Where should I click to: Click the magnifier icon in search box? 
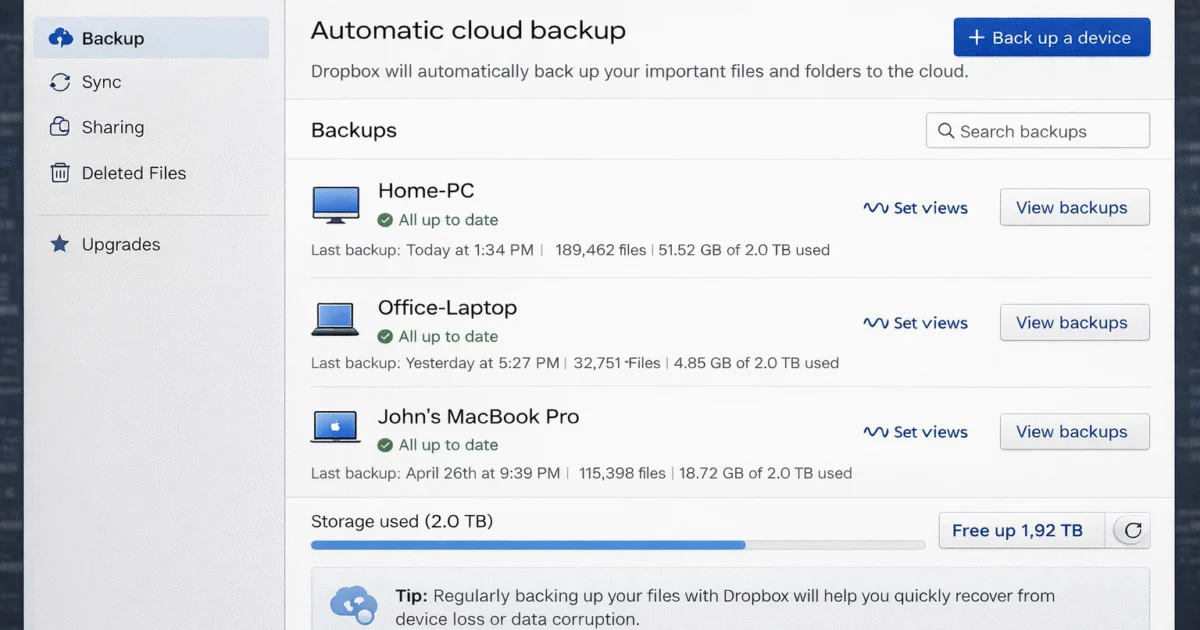(946, 131)
